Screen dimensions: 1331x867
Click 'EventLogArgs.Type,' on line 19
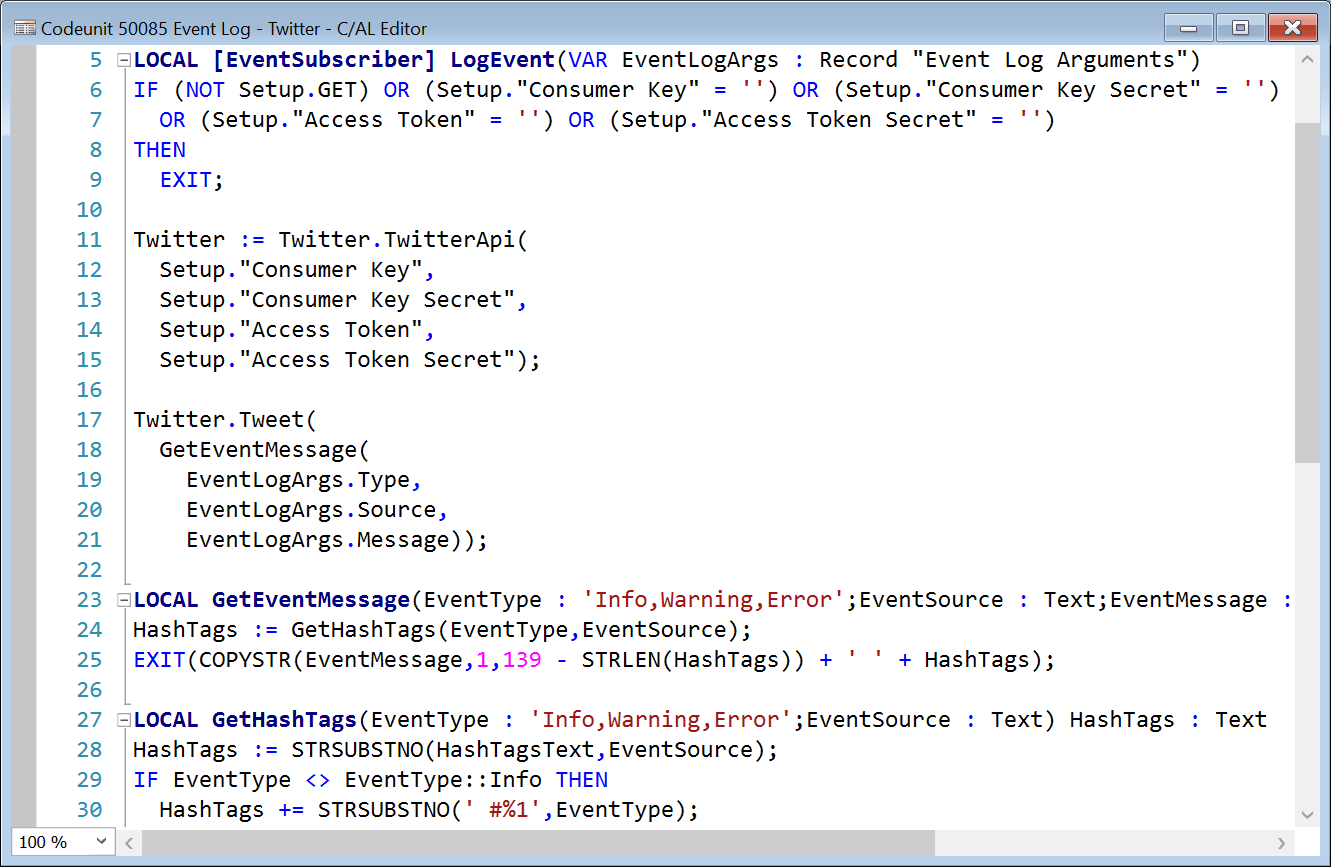(305, 480)
